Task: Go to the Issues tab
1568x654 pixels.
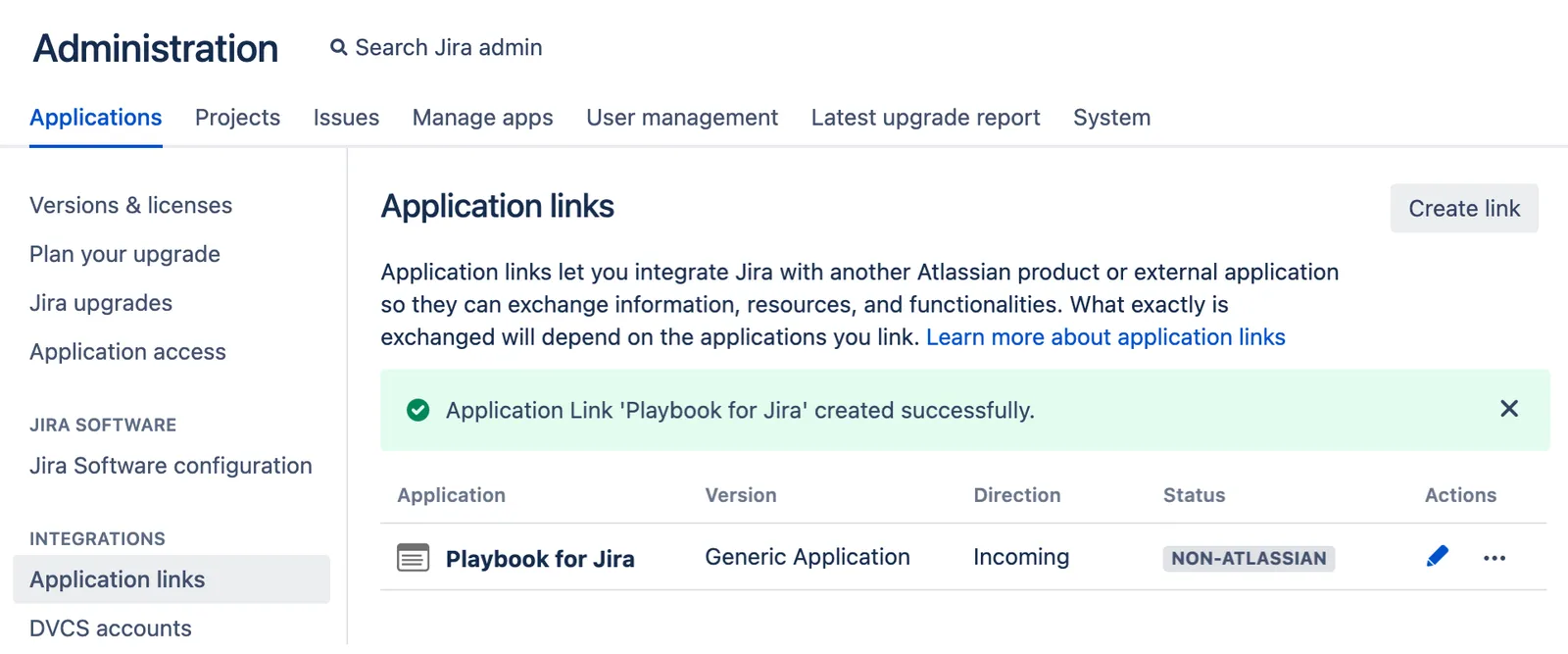Action: 346,118
